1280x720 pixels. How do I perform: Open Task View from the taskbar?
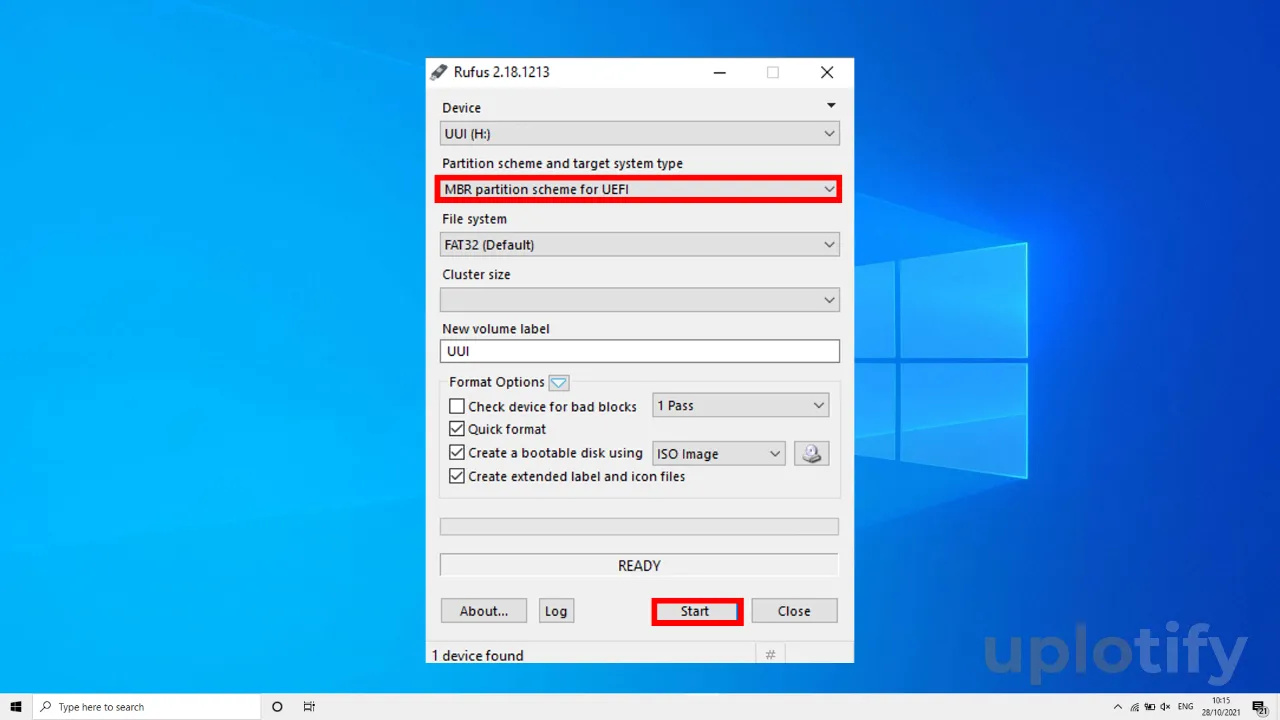309,706
